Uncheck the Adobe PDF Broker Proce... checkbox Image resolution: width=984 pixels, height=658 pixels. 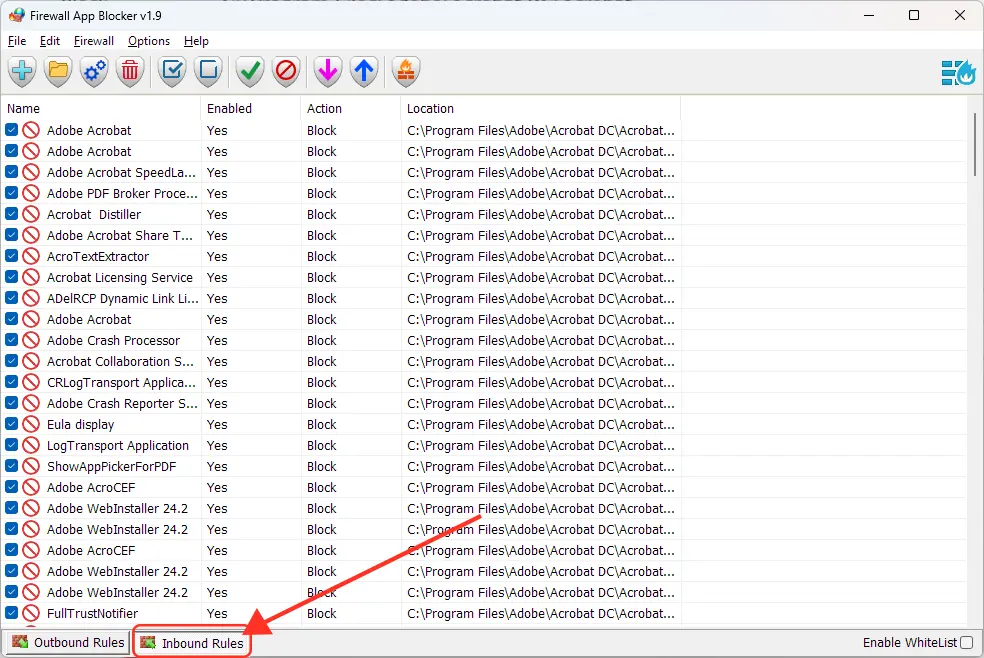[x=11, y=193]
